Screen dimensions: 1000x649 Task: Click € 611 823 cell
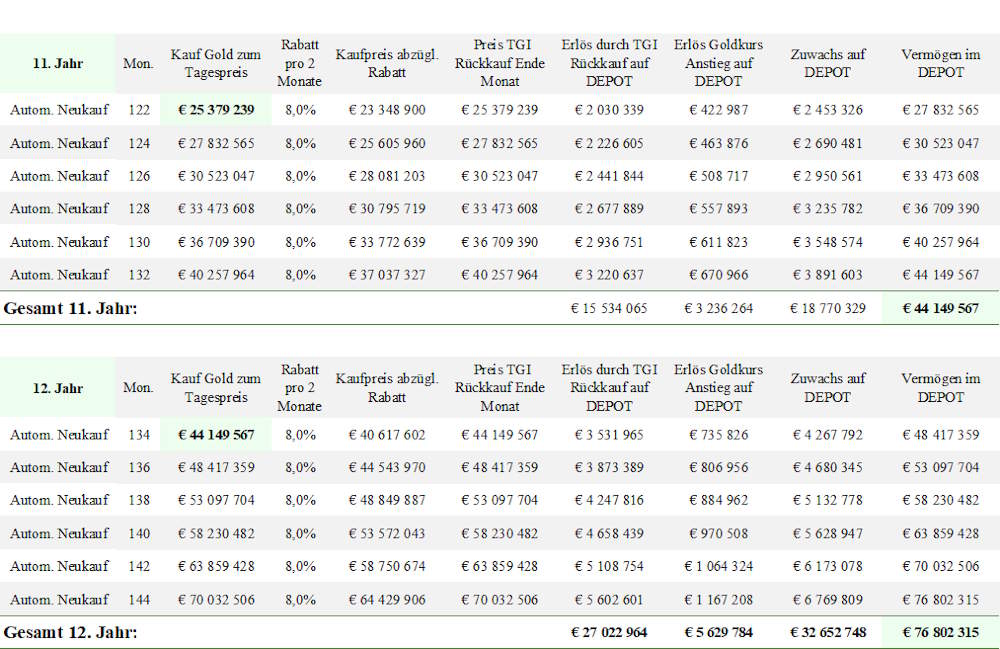coord(719,242)
